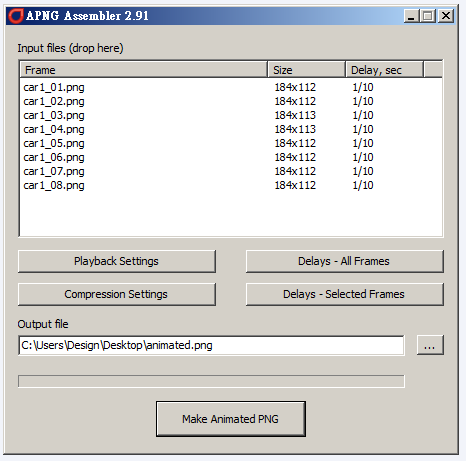The width and height of the screenshot is (466, 461).
Task: Click the 1/10 delay of car1_05.png
Action: (363, 143)
